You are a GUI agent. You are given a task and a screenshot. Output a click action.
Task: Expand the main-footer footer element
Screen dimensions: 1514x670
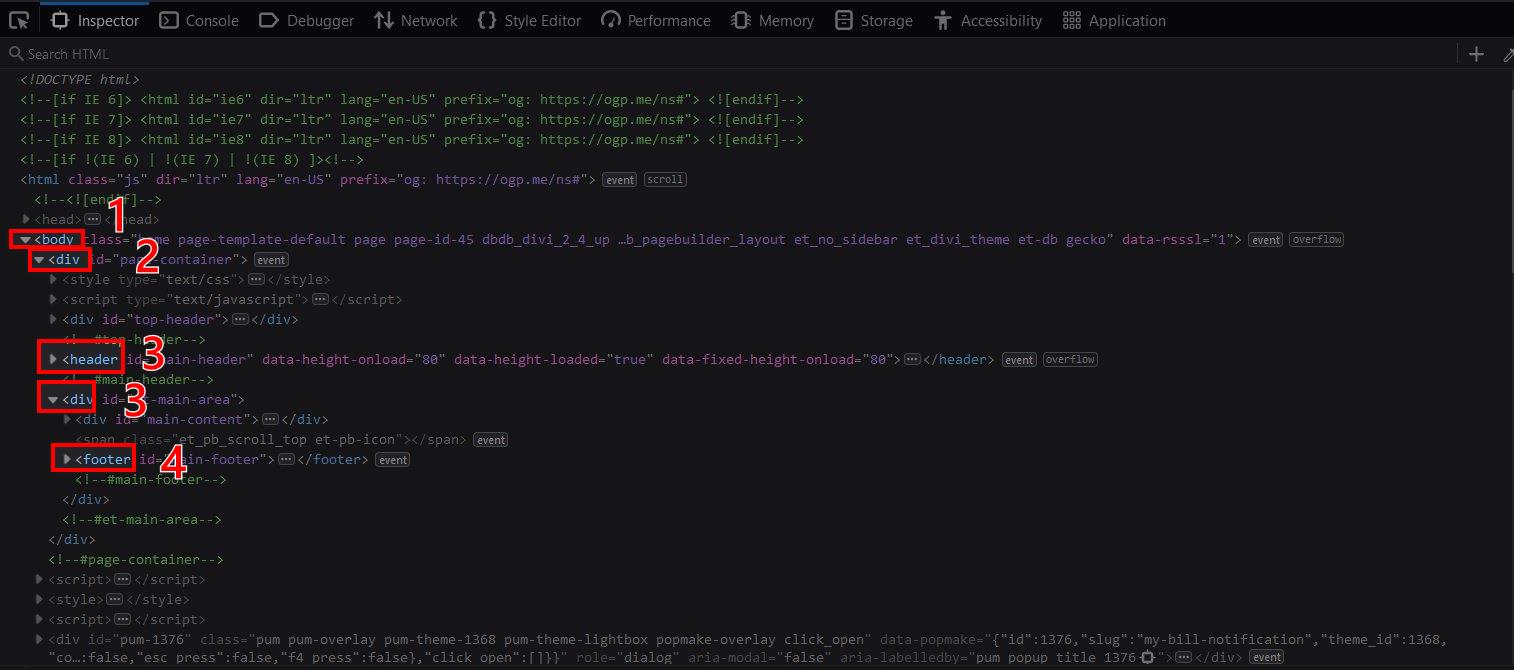point(68,459)
